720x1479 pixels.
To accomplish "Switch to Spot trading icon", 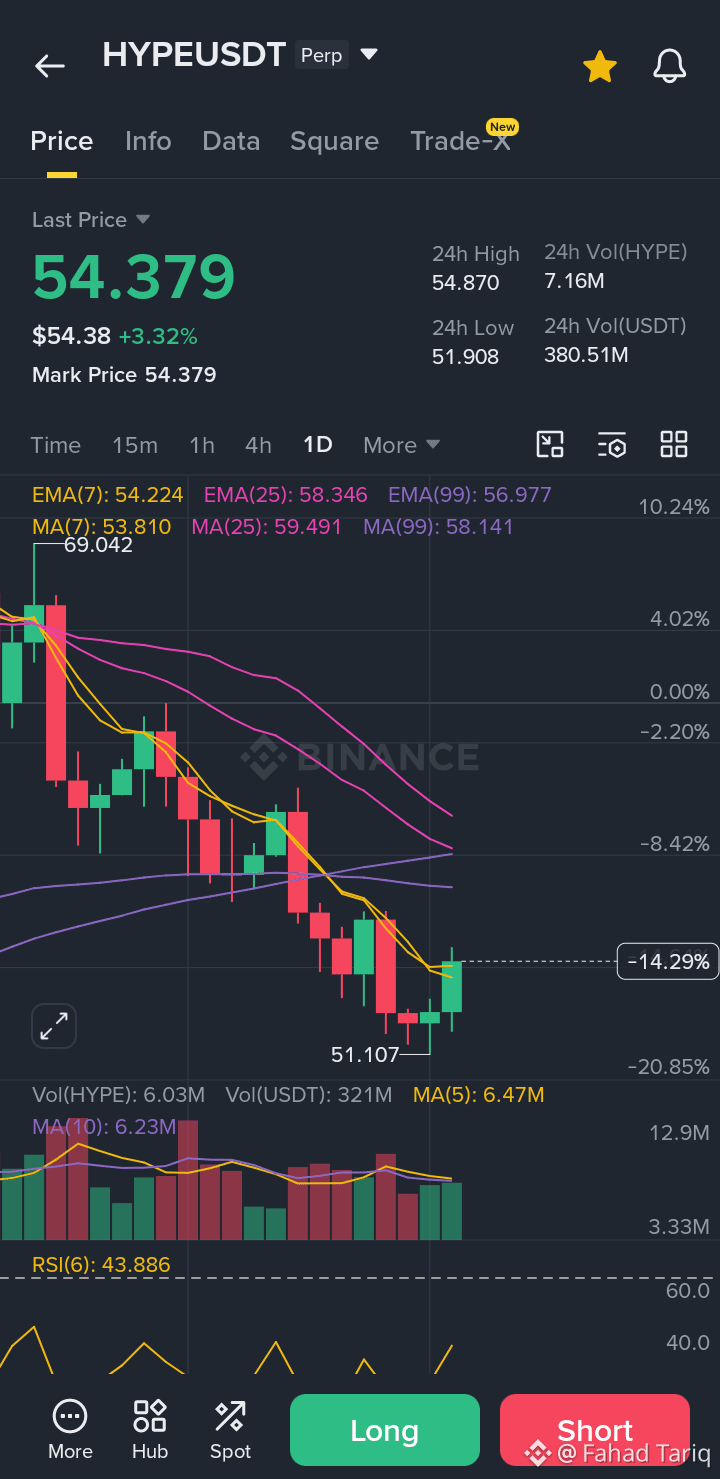I will [x=230, y=1430].
